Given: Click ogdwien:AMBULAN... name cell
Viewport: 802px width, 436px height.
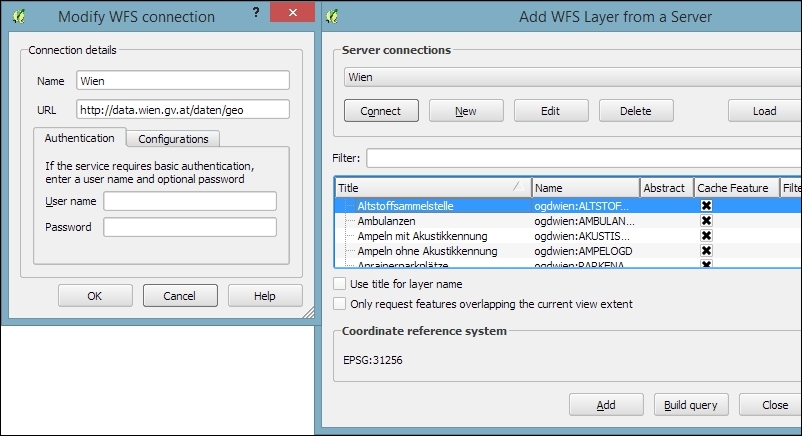Looking at the screenshot, I should pyautogui.click(x=584, y=221).
